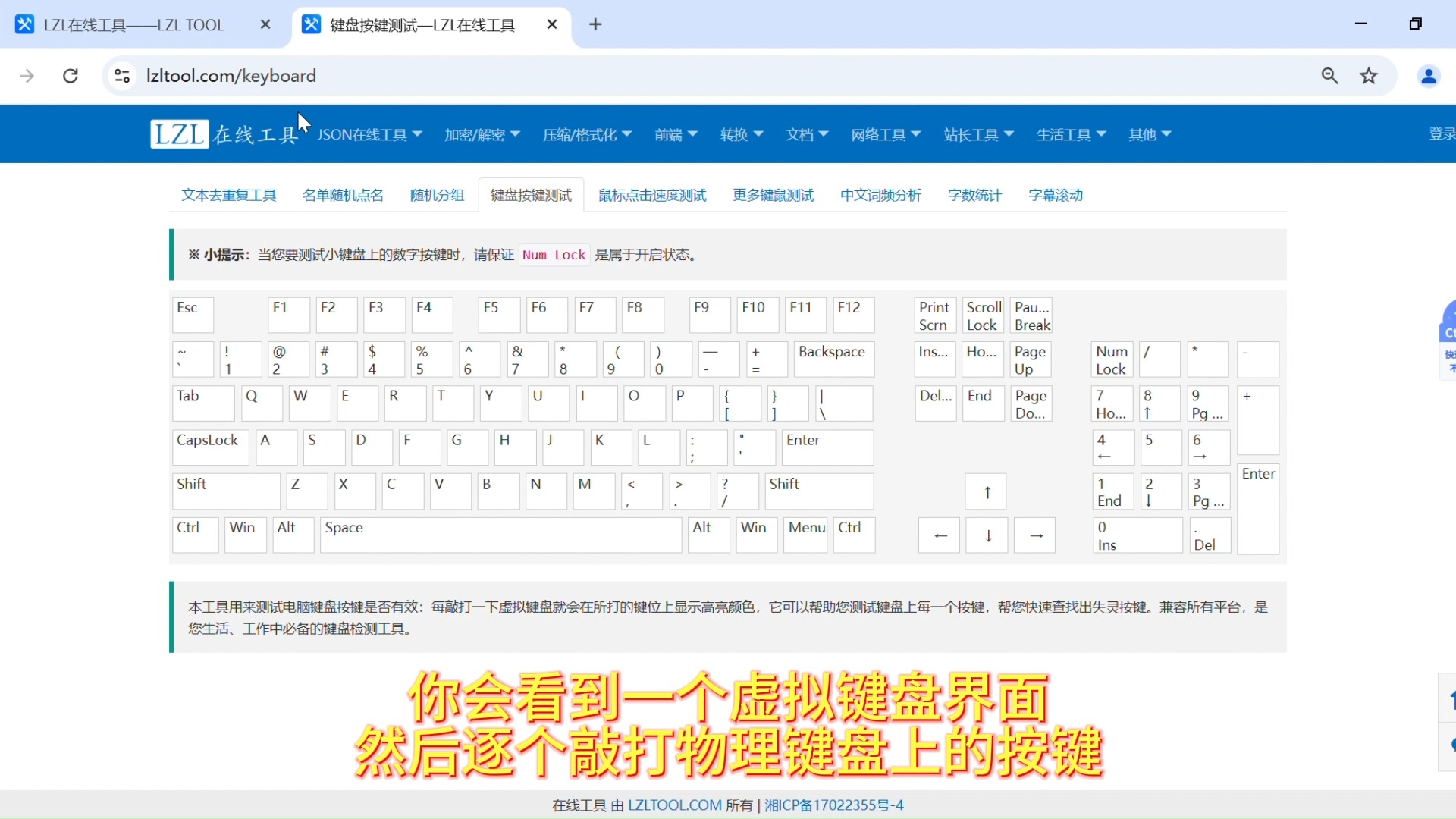
Task: Open the 湘ICP备17022355号-4 footer link
Action: (834, 805)
